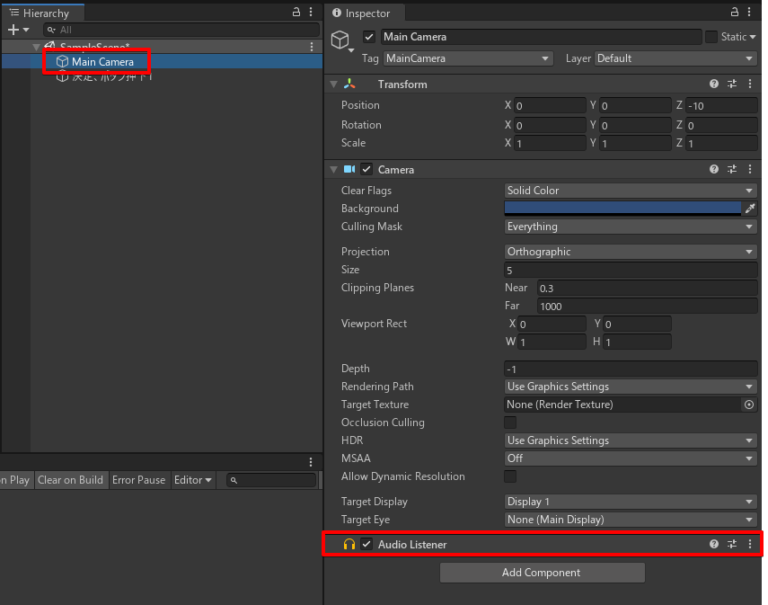
Task: Open the Layer dropdown showing Default
Action: [x=676, y=58]
